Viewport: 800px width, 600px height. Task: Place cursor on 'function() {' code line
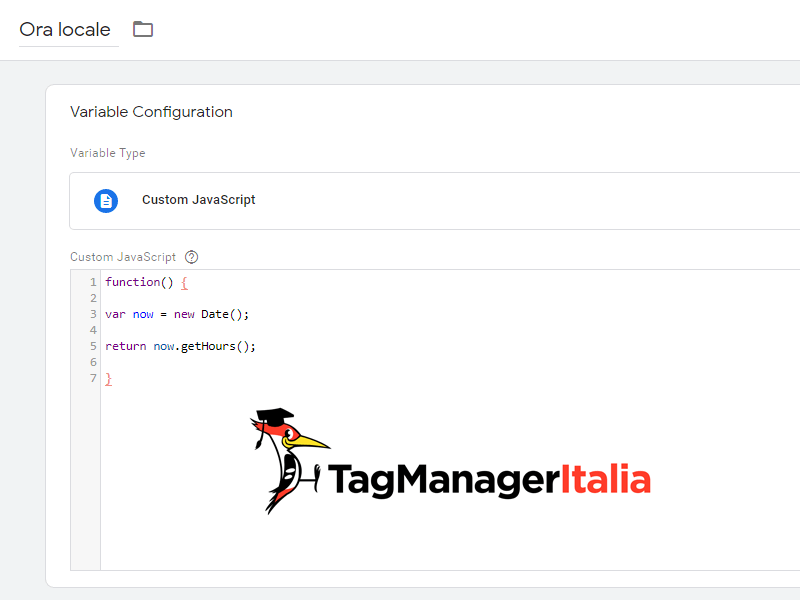[146, 282]
